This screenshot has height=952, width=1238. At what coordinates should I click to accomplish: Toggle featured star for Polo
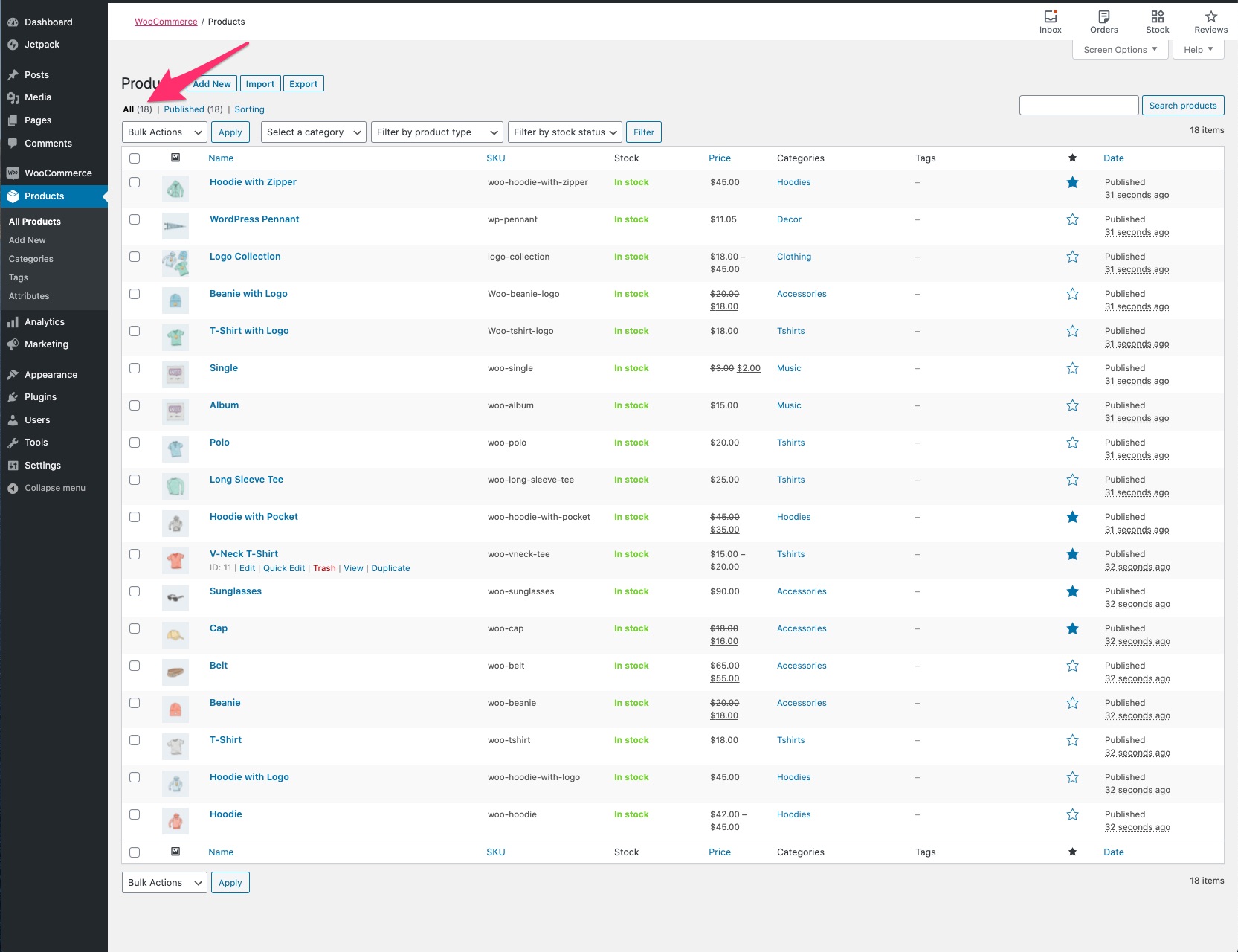point(1072,443)
